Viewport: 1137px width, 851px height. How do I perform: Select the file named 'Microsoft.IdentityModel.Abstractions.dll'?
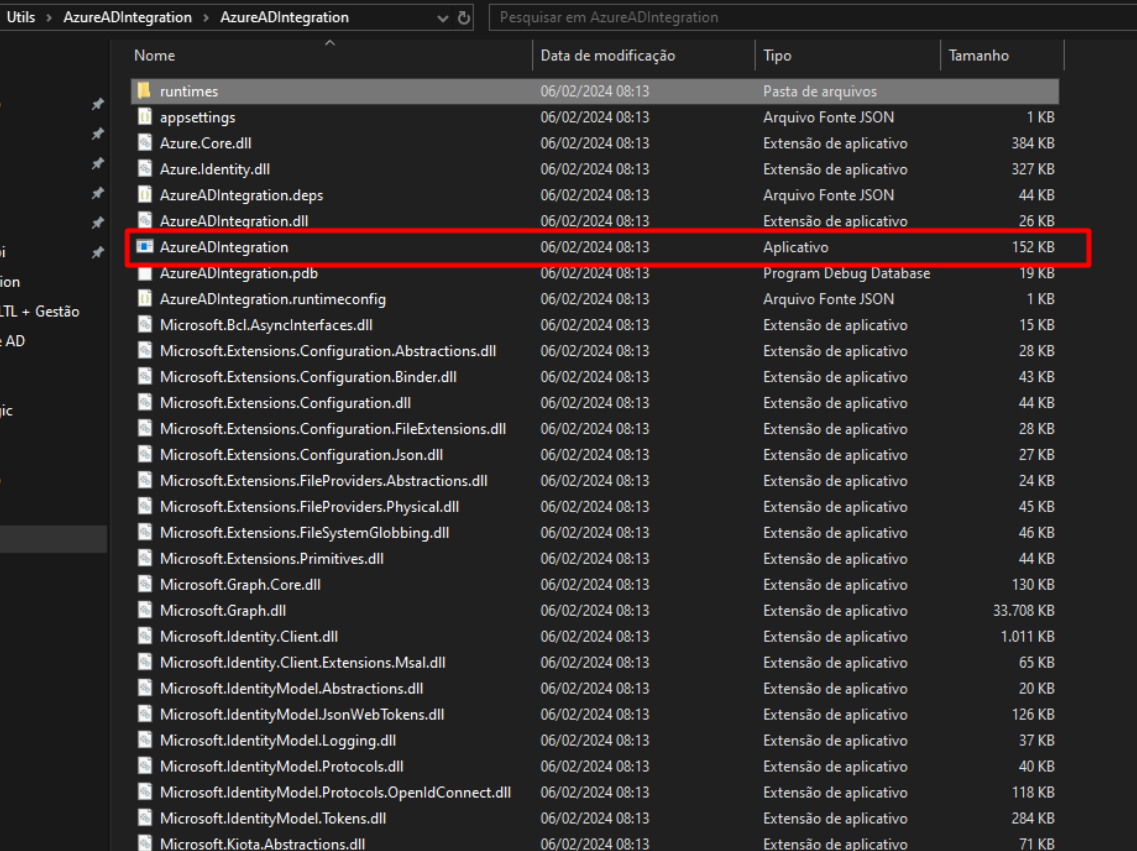pos(292,689)
